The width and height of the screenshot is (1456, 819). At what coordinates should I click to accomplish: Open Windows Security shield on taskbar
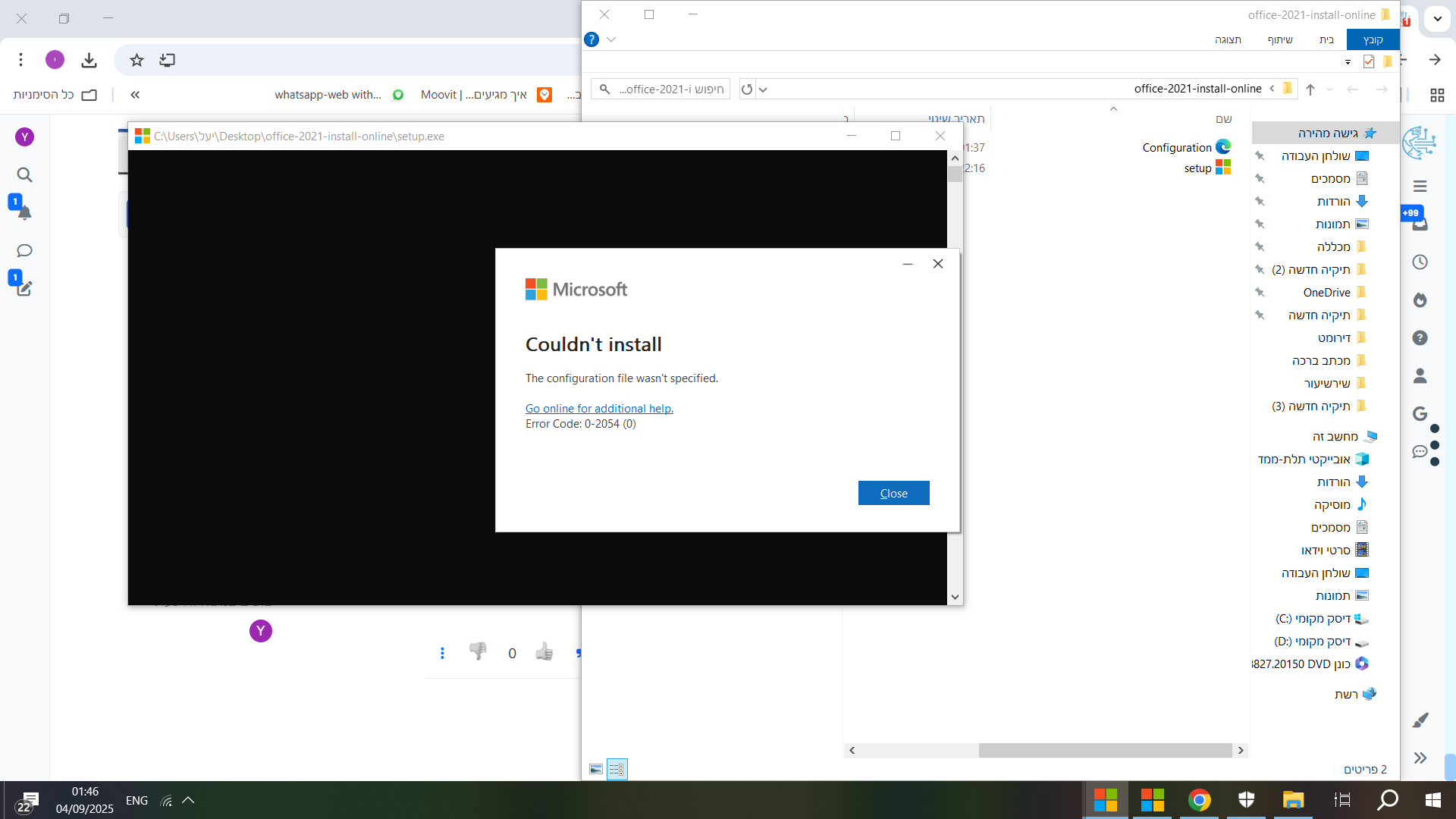coord(1247,800)
